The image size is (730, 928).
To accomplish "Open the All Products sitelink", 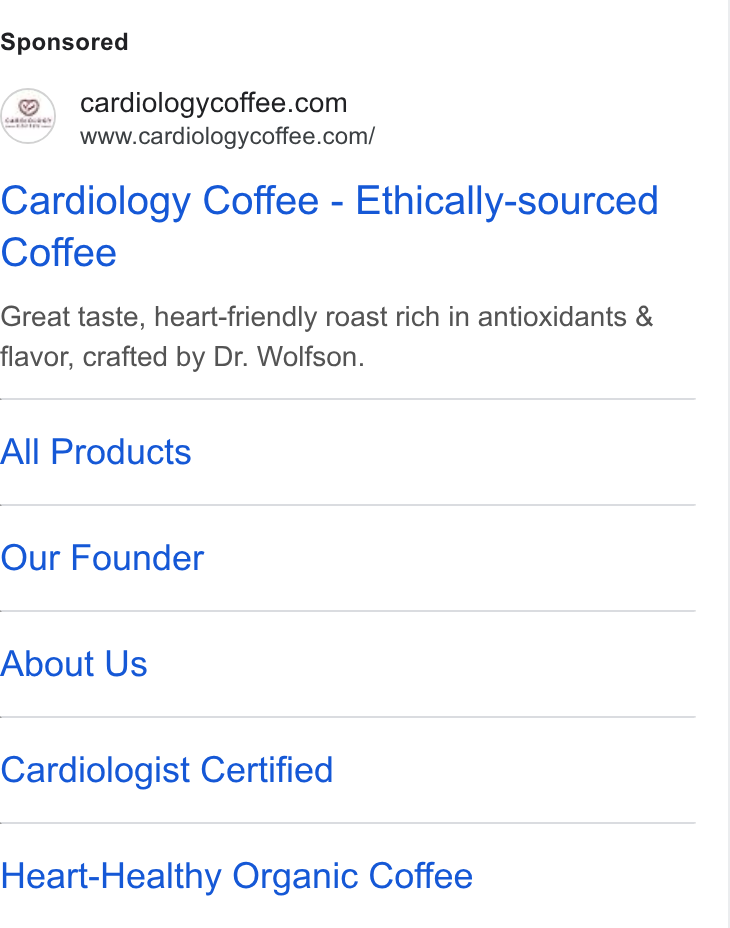I will (x=95, y=452).
